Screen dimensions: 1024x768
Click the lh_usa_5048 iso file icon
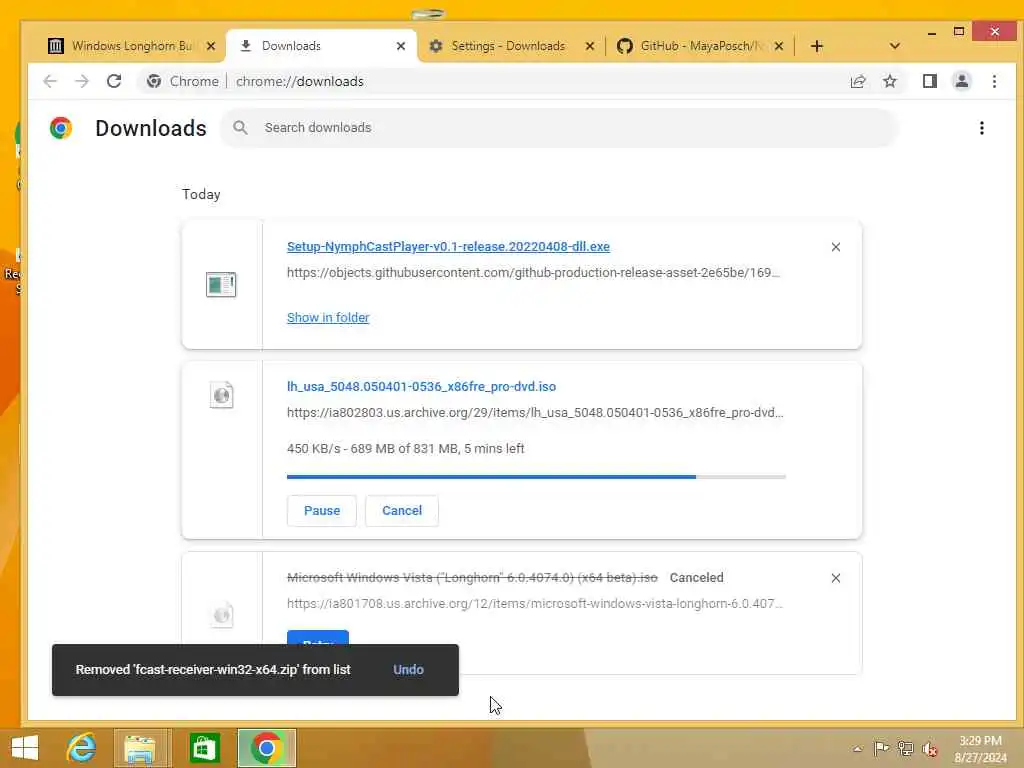pyautogui.click(x=221, y=395)
